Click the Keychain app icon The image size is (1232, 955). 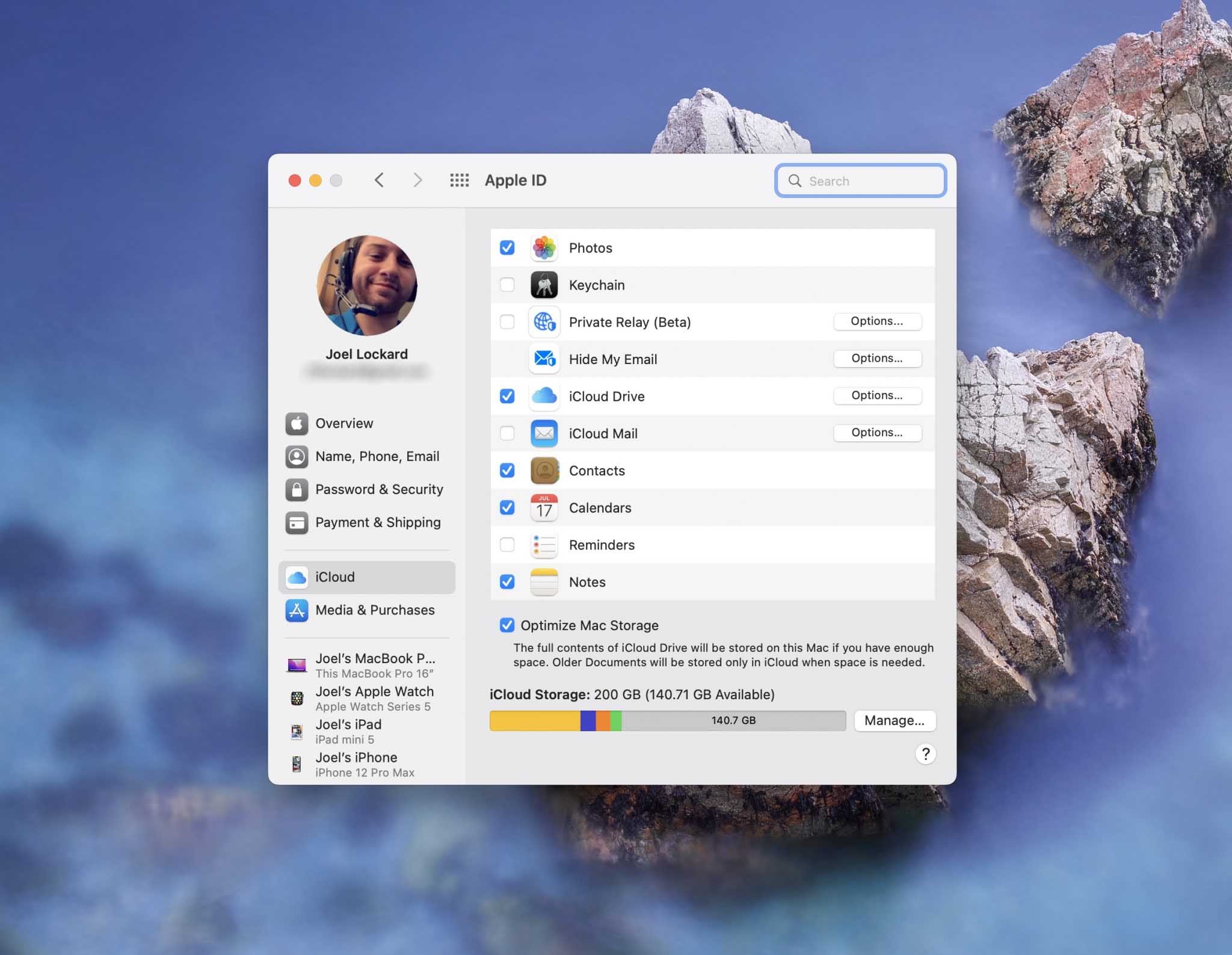pyautogui.click(x=544, y=285)
